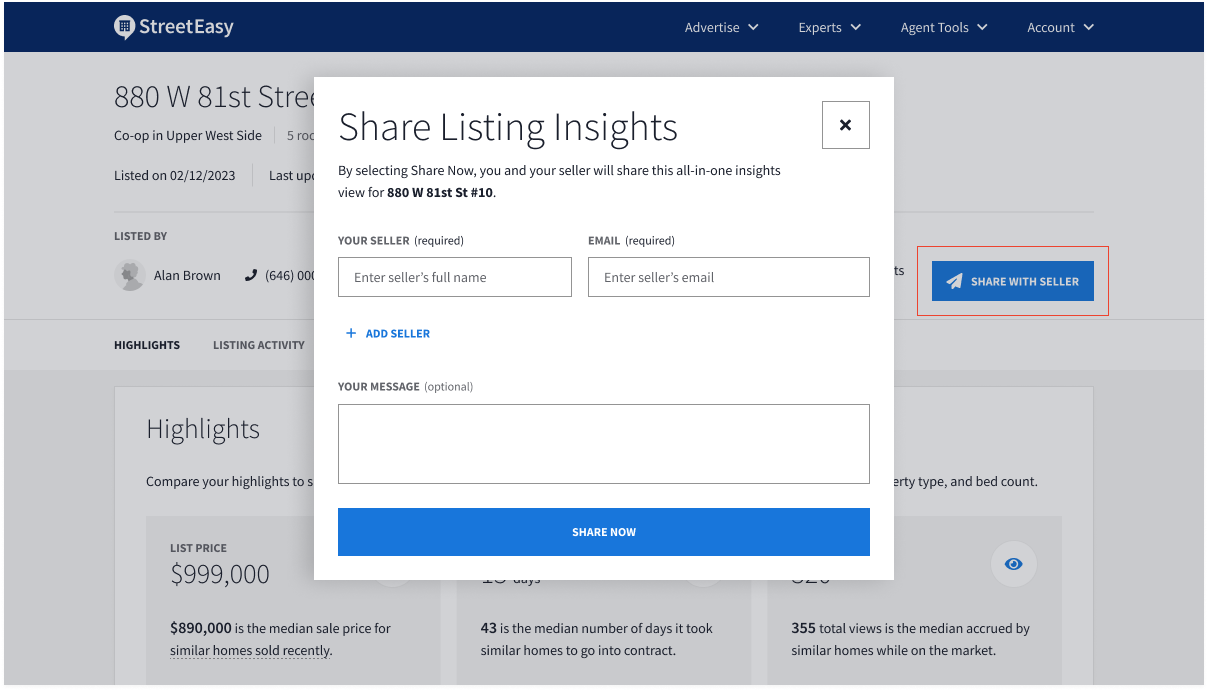This screenshot has height=691, width=1208.
Task: Open the similar homes sold recently link
Action: click(250, 651)
